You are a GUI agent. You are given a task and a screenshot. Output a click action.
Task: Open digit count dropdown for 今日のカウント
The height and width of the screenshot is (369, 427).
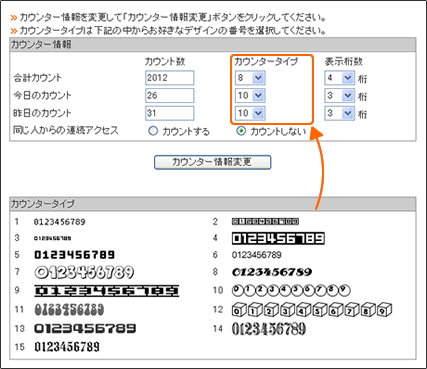tap(339, 96)
